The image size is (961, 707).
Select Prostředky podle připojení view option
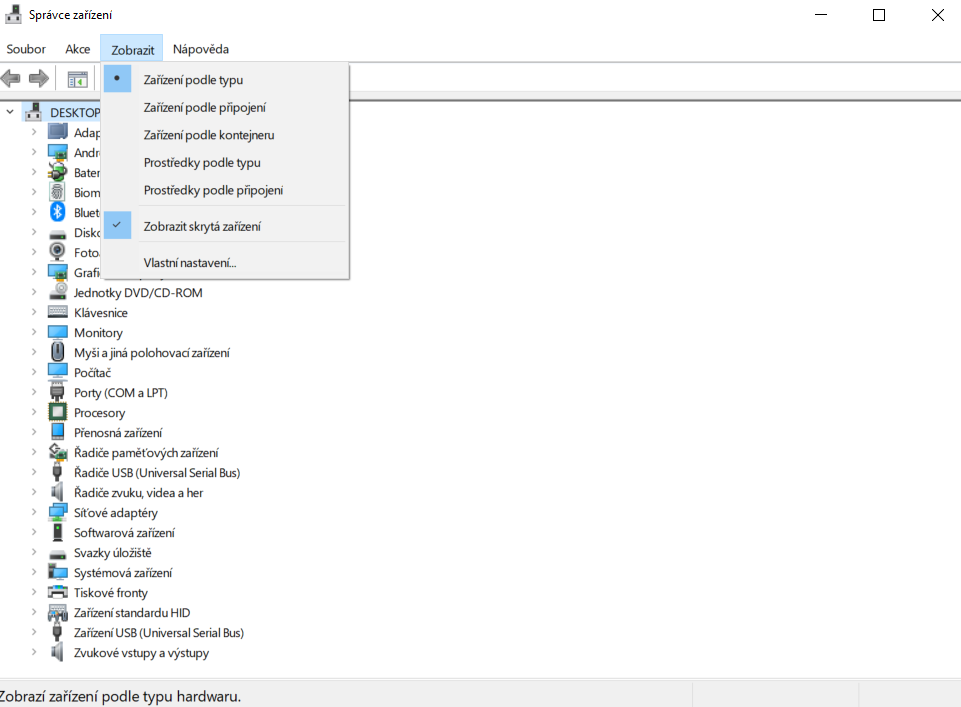tap(226, 190)
